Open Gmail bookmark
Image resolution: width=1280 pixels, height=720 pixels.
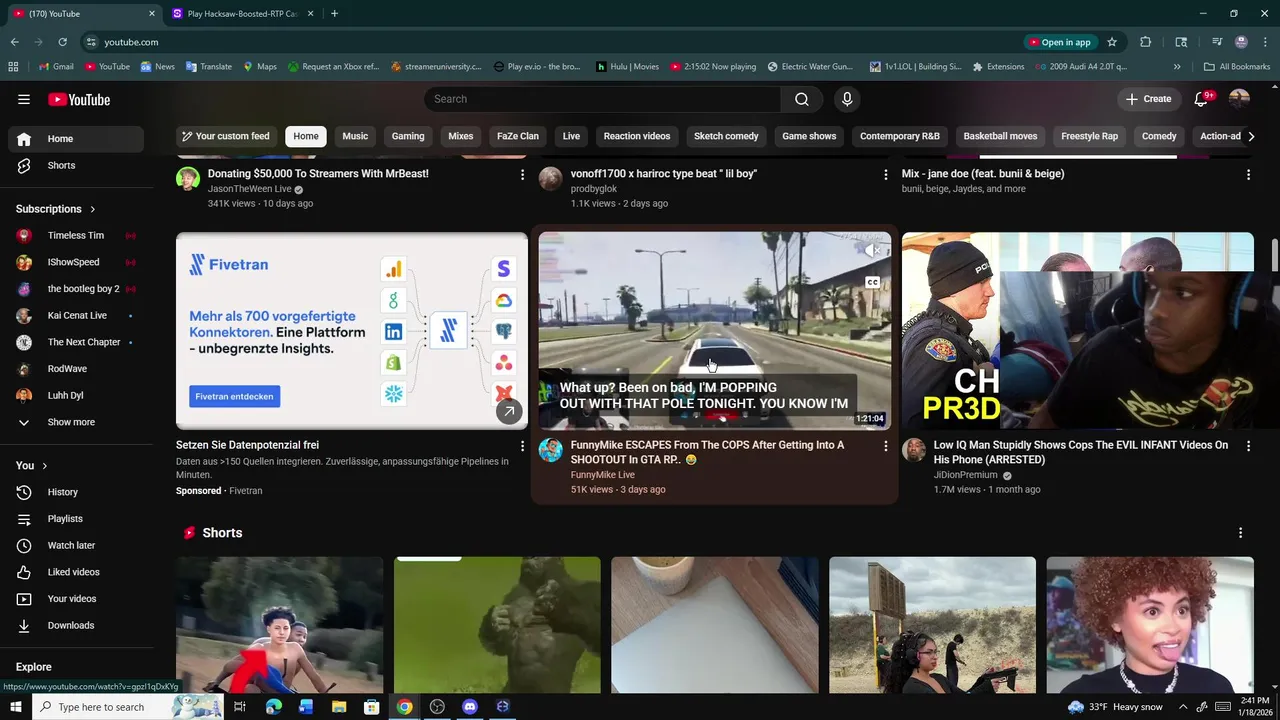click(x=56, y=67)
